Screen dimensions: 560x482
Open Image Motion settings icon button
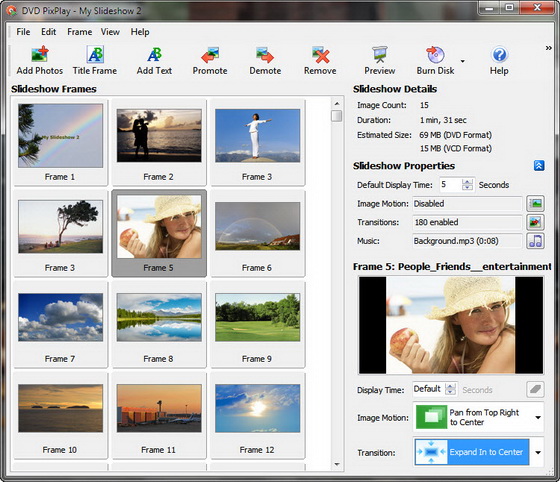click(535, 204)
